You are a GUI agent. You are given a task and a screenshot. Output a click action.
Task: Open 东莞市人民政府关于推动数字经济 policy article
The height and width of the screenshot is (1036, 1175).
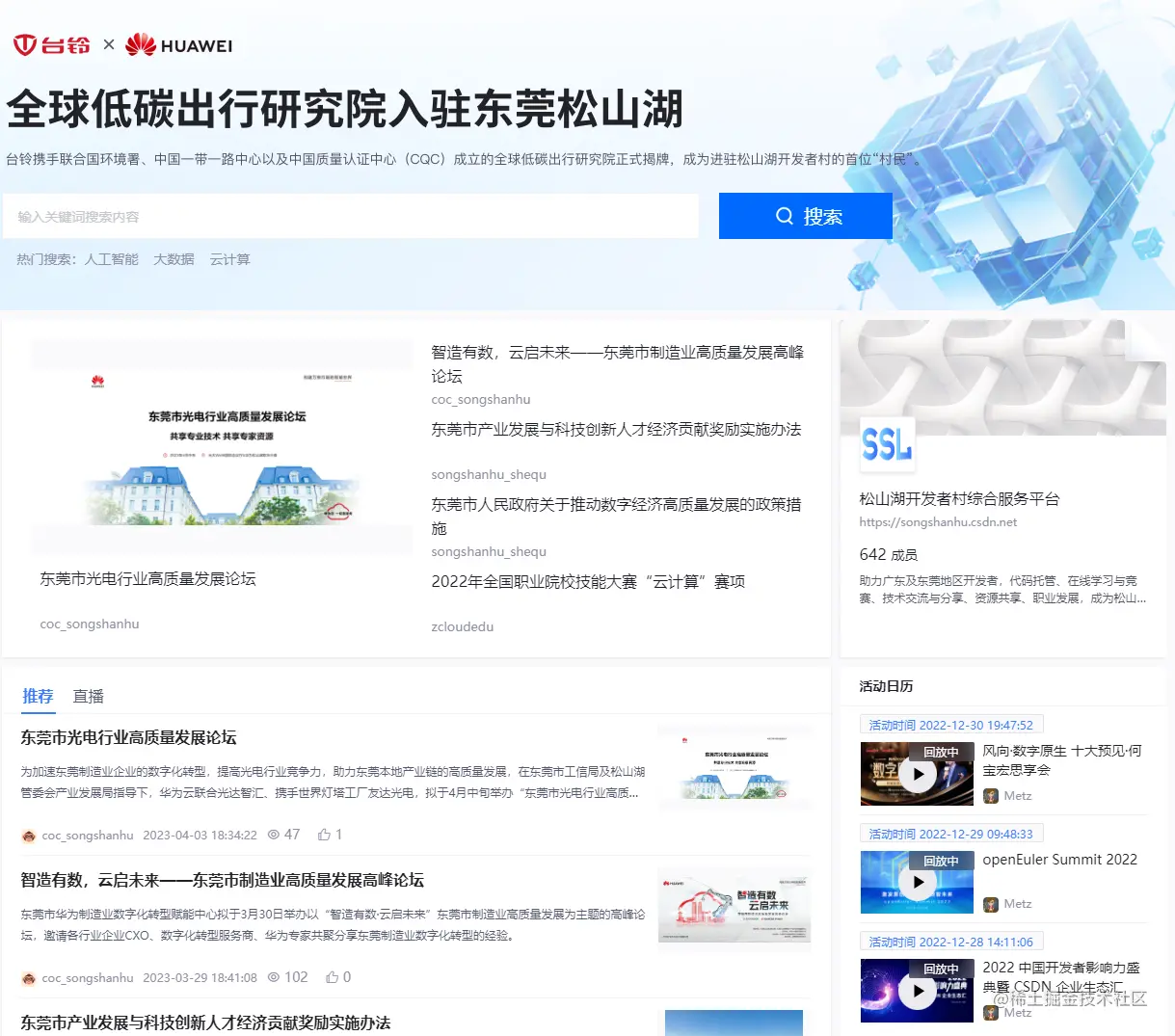click(x=616, y=516)
